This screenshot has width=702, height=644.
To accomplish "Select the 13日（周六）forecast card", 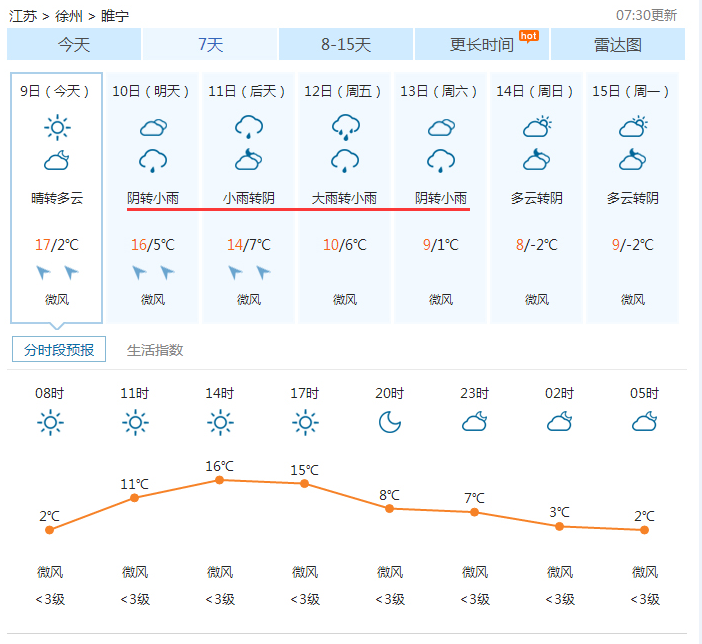I will 441,197.
